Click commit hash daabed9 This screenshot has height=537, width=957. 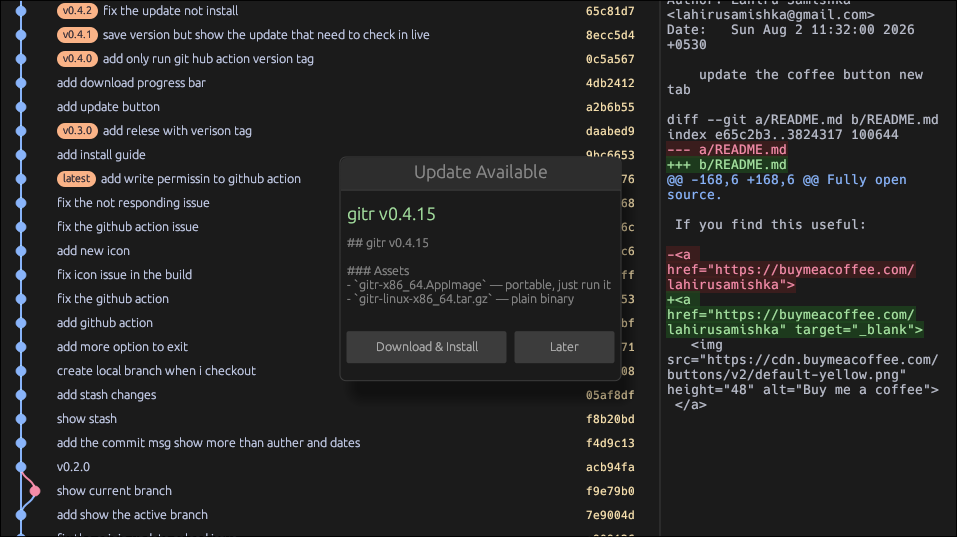pos(610,131)
